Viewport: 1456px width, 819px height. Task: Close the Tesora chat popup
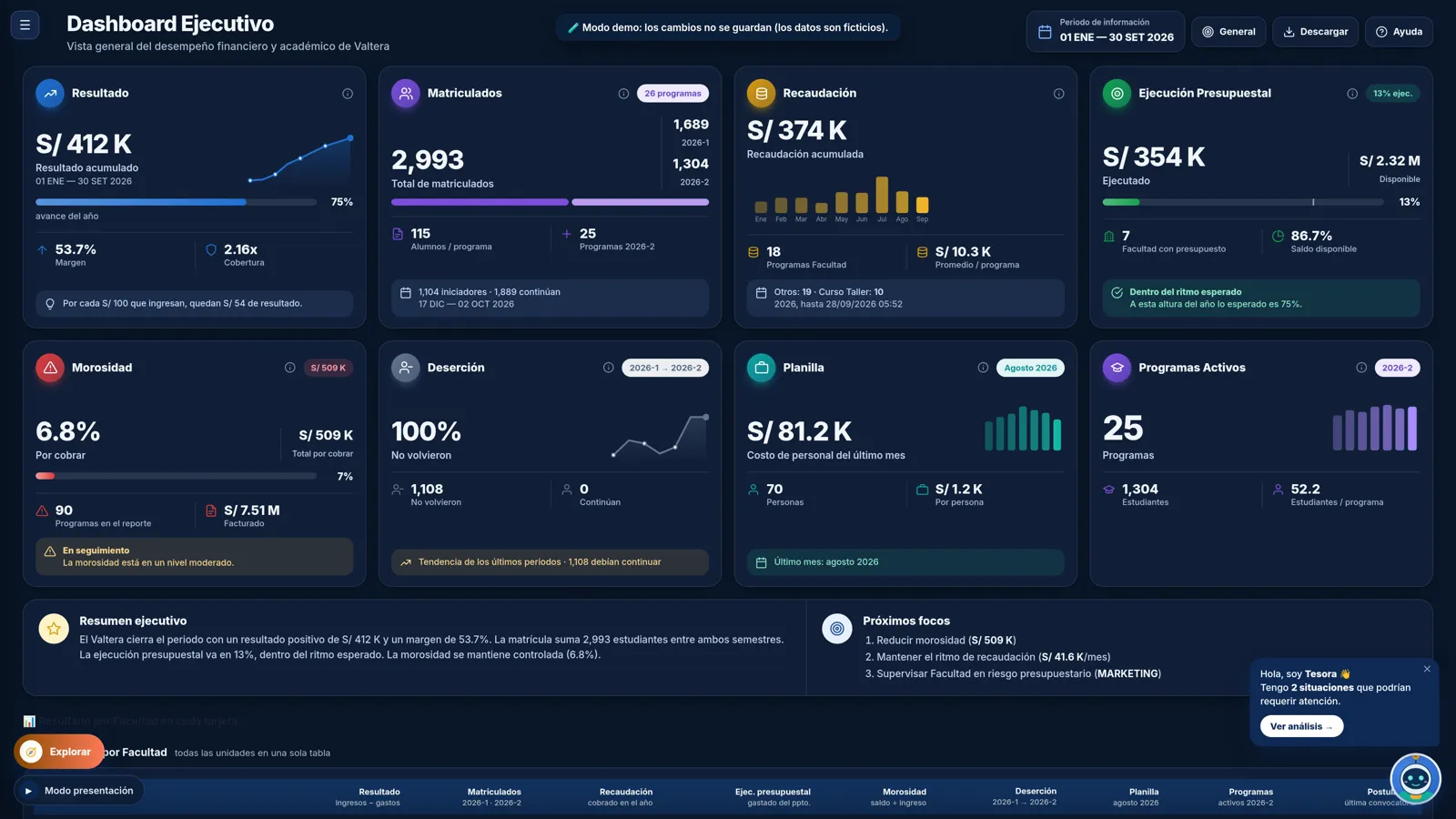[1427, 669]
